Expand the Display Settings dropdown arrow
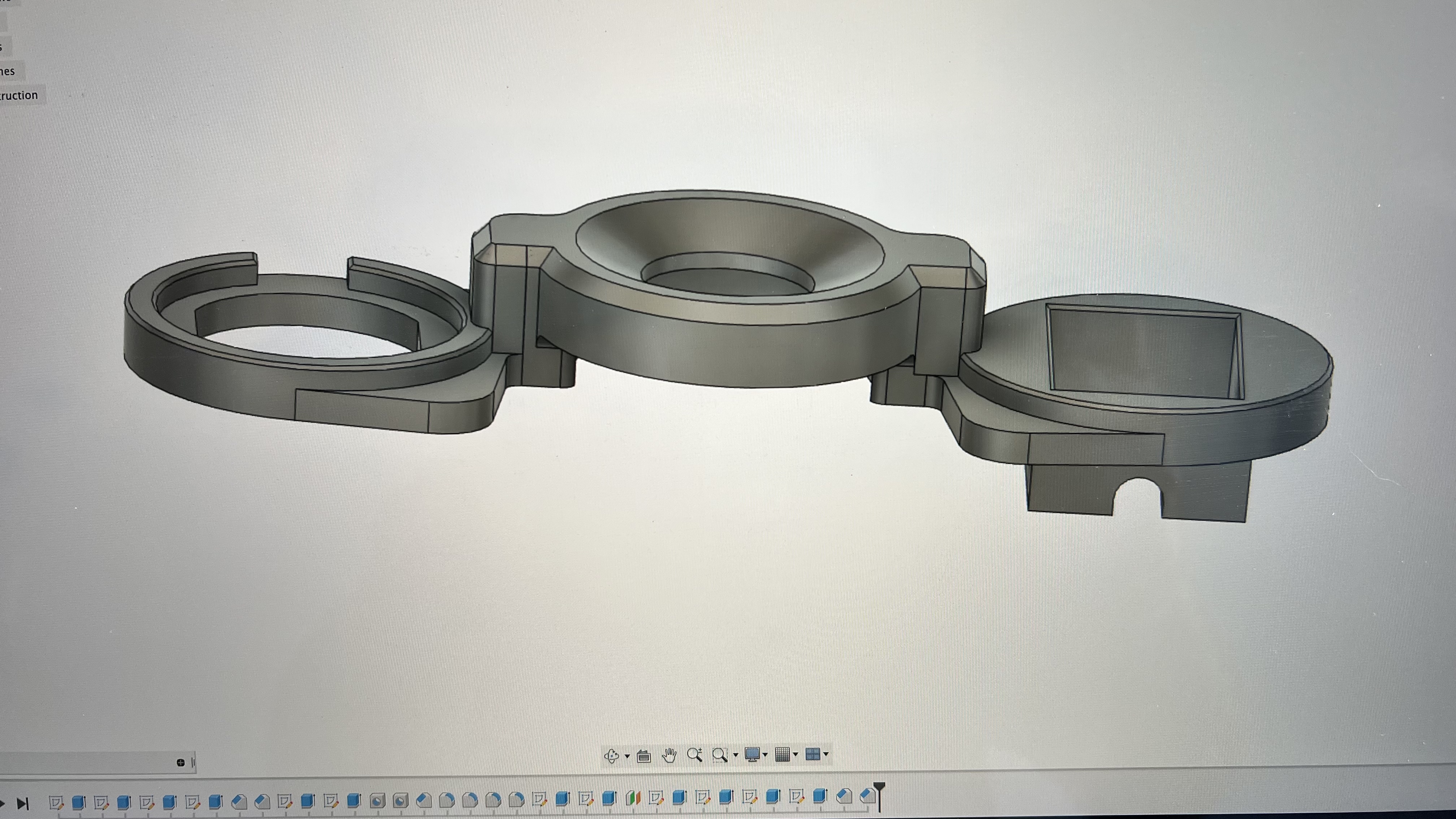The image size is (1456, 819). coord(765,755)
